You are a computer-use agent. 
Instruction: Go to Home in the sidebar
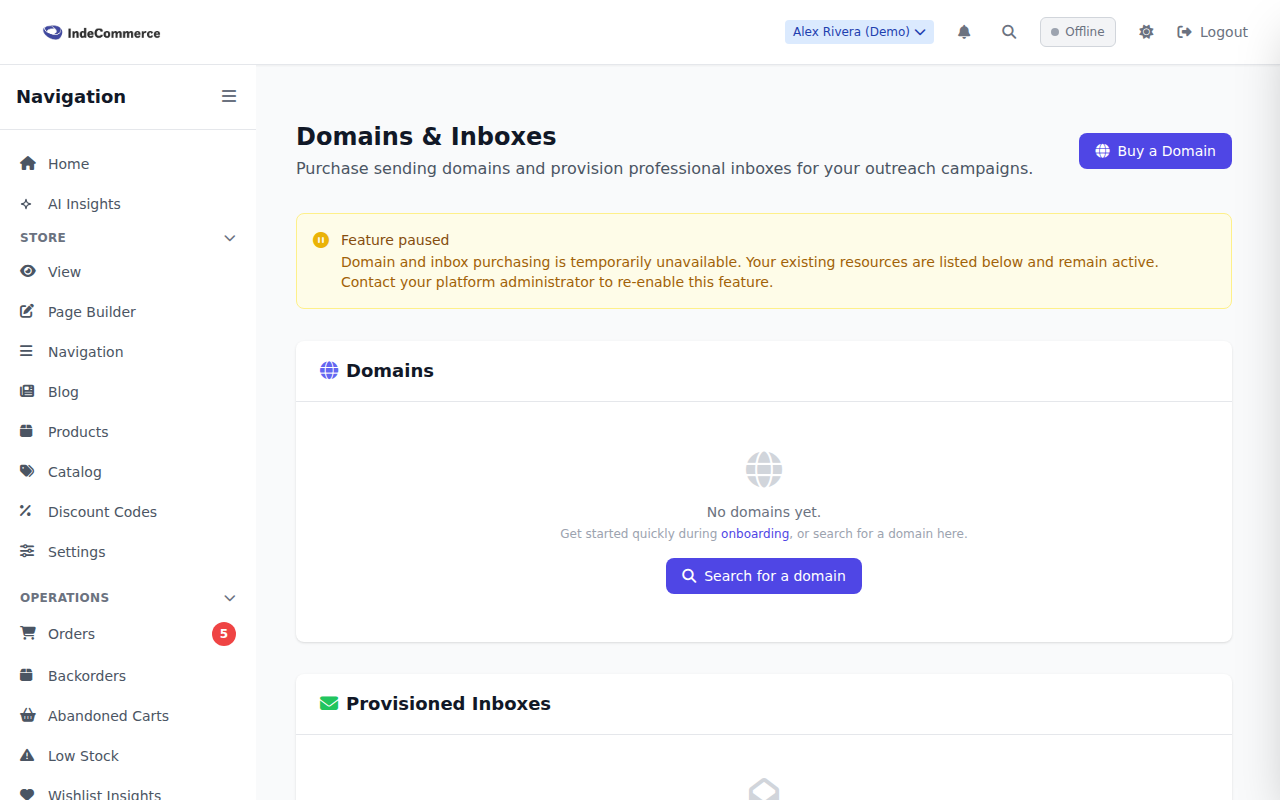(128, 164)
